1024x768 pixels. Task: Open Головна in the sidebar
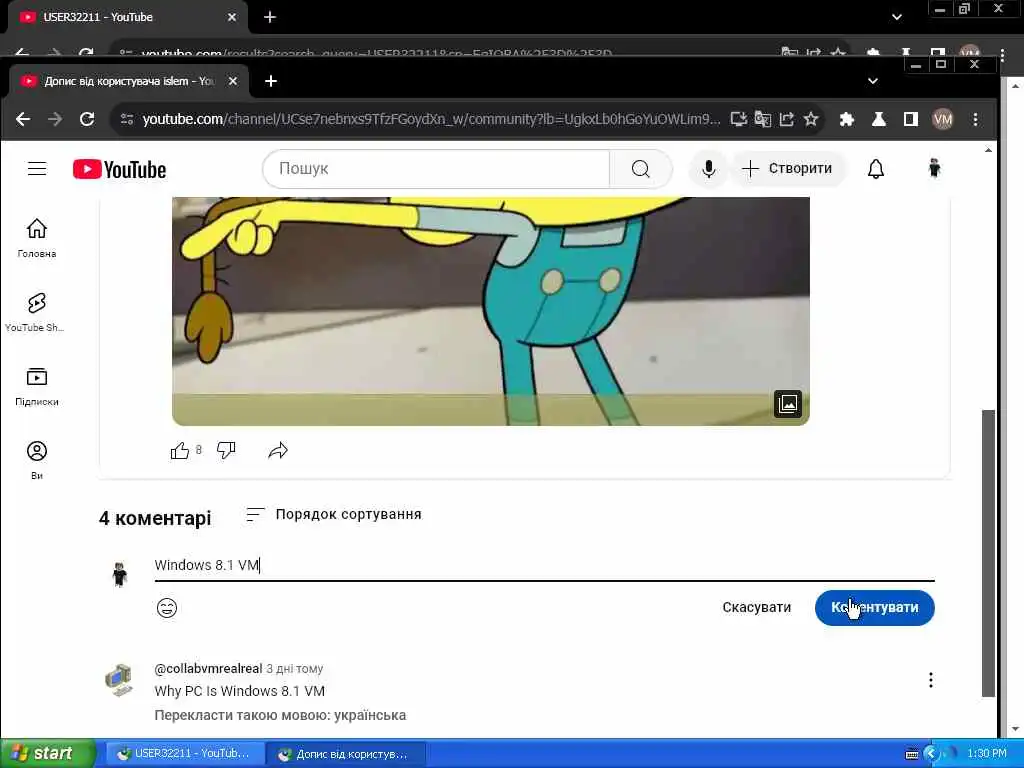[37, 238]
